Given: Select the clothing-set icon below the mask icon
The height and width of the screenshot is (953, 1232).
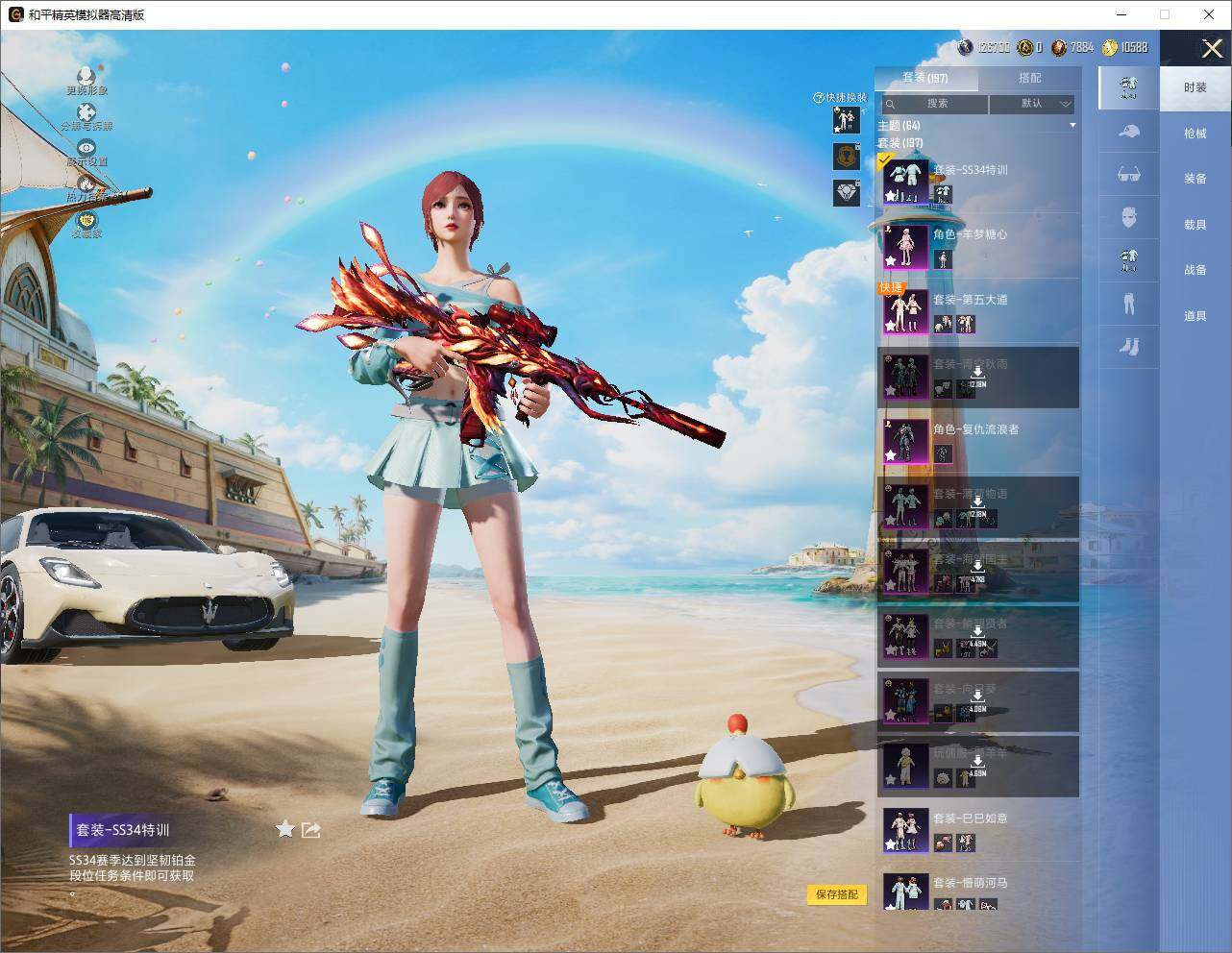Looking at the screenshot, I should point(1129,260).
